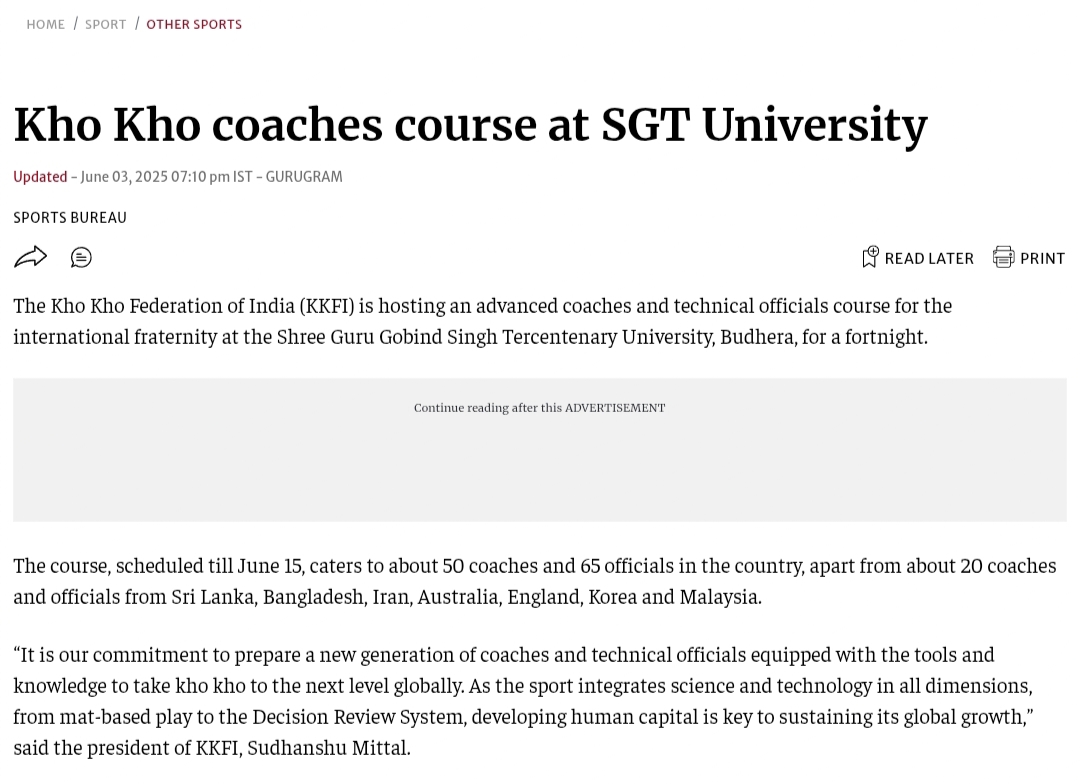Click the Read Later bookmark icon

tap(870, 257)
